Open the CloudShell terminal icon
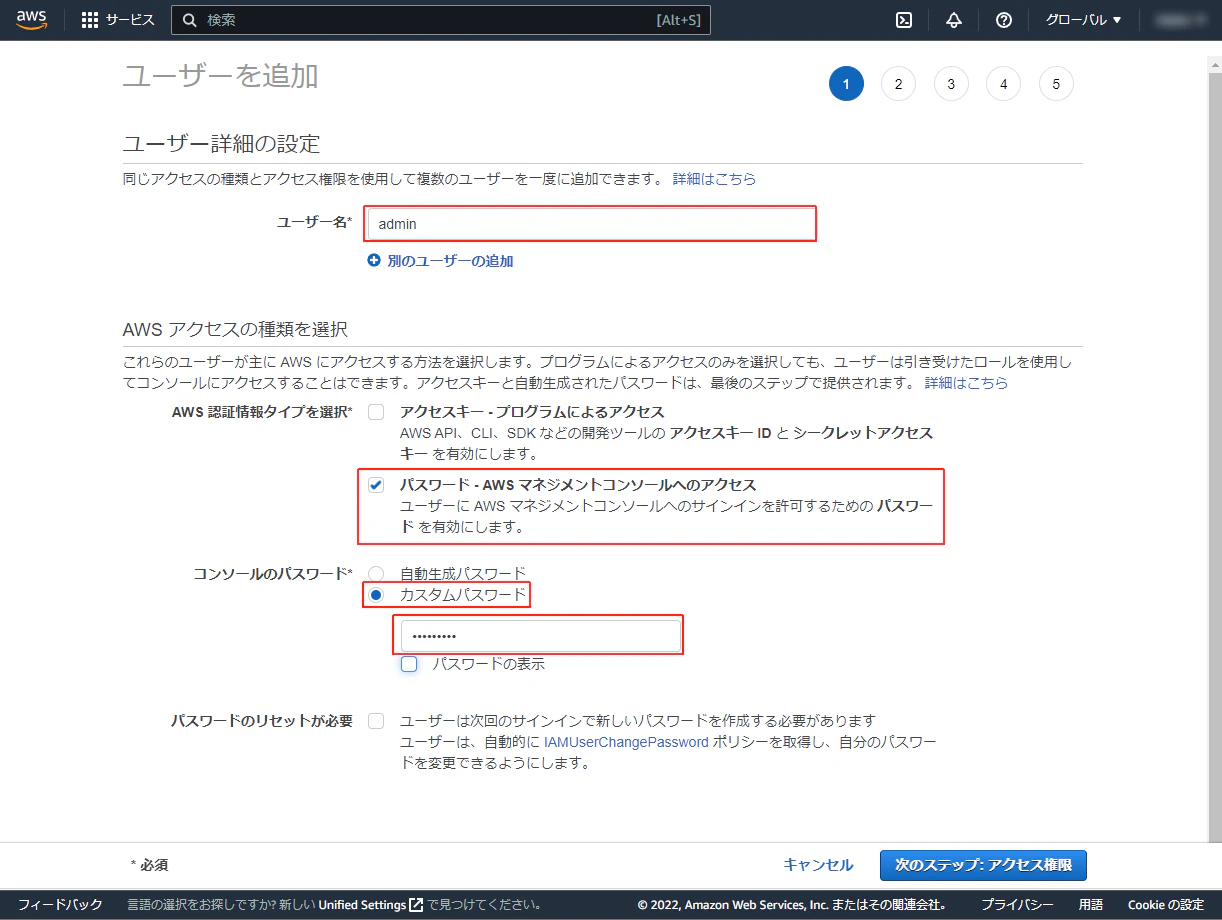The width and height of the screenshot is (1222, 920). point(904,20)
